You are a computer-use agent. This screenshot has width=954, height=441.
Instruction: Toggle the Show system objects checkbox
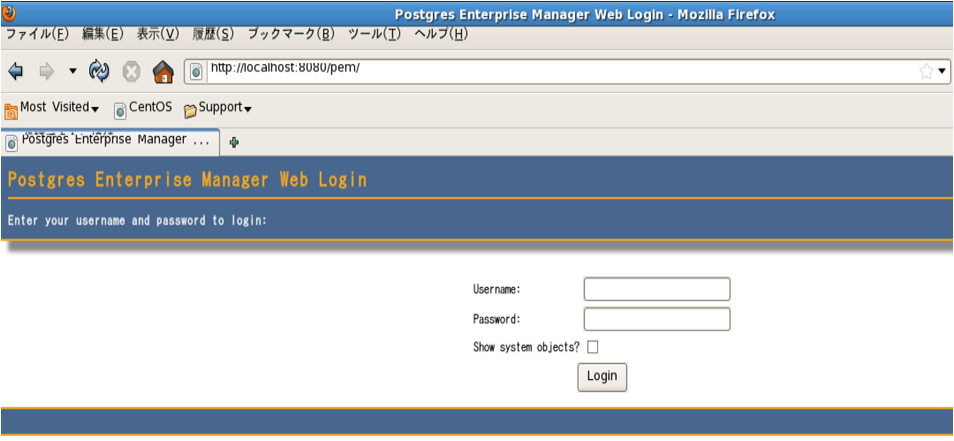pos(592,347)
